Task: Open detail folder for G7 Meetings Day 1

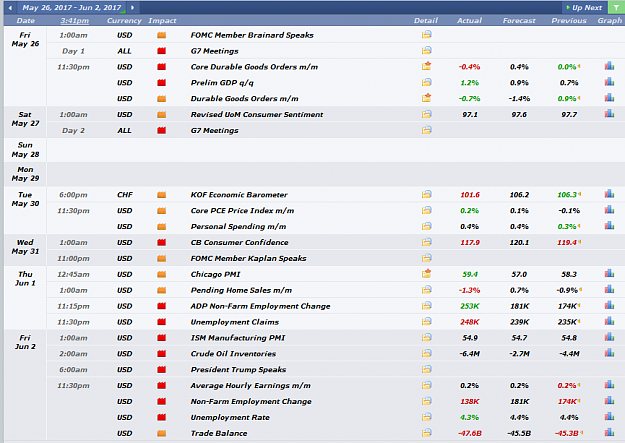Action: pos(426,51)
